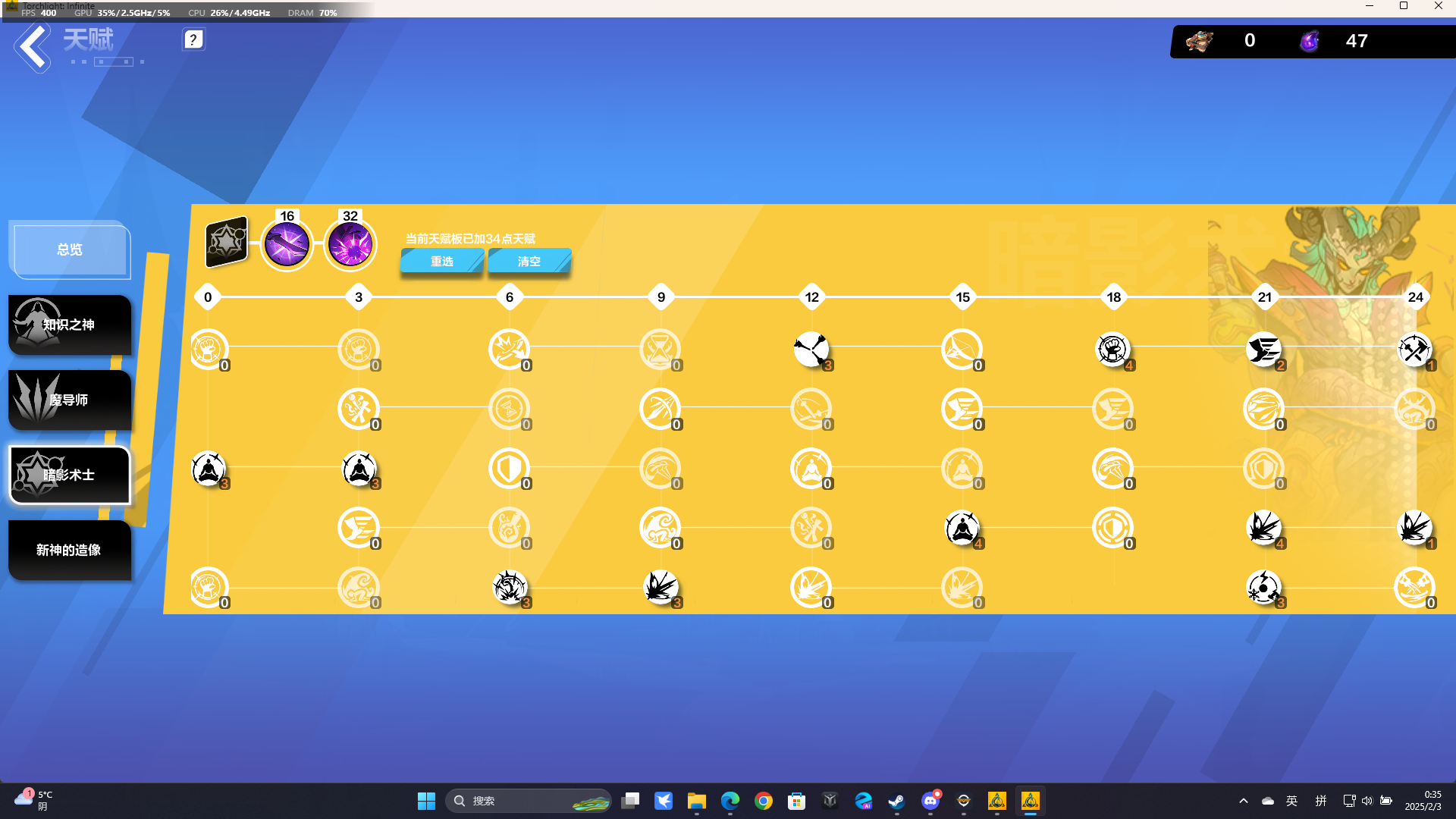Click the 清空 clear button
The image size is (1456, 819).
(529, 261)
